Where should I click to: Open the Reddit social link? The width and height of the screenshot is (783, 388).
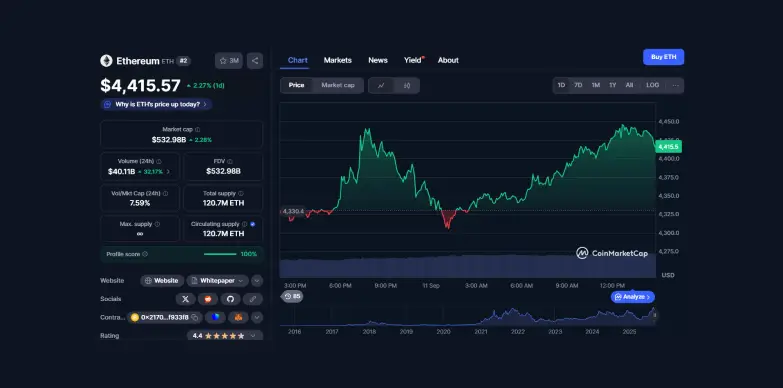tap(208, 299)
